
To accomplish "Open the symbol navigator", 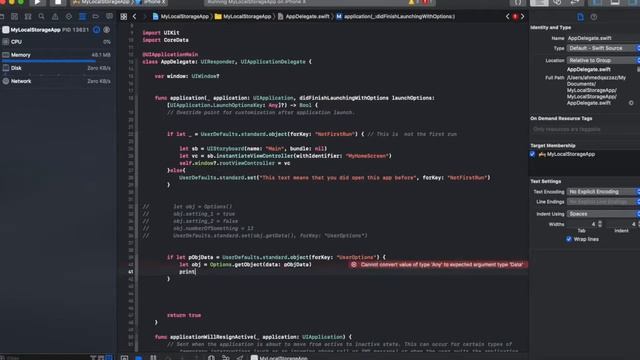I will [28, 17].
